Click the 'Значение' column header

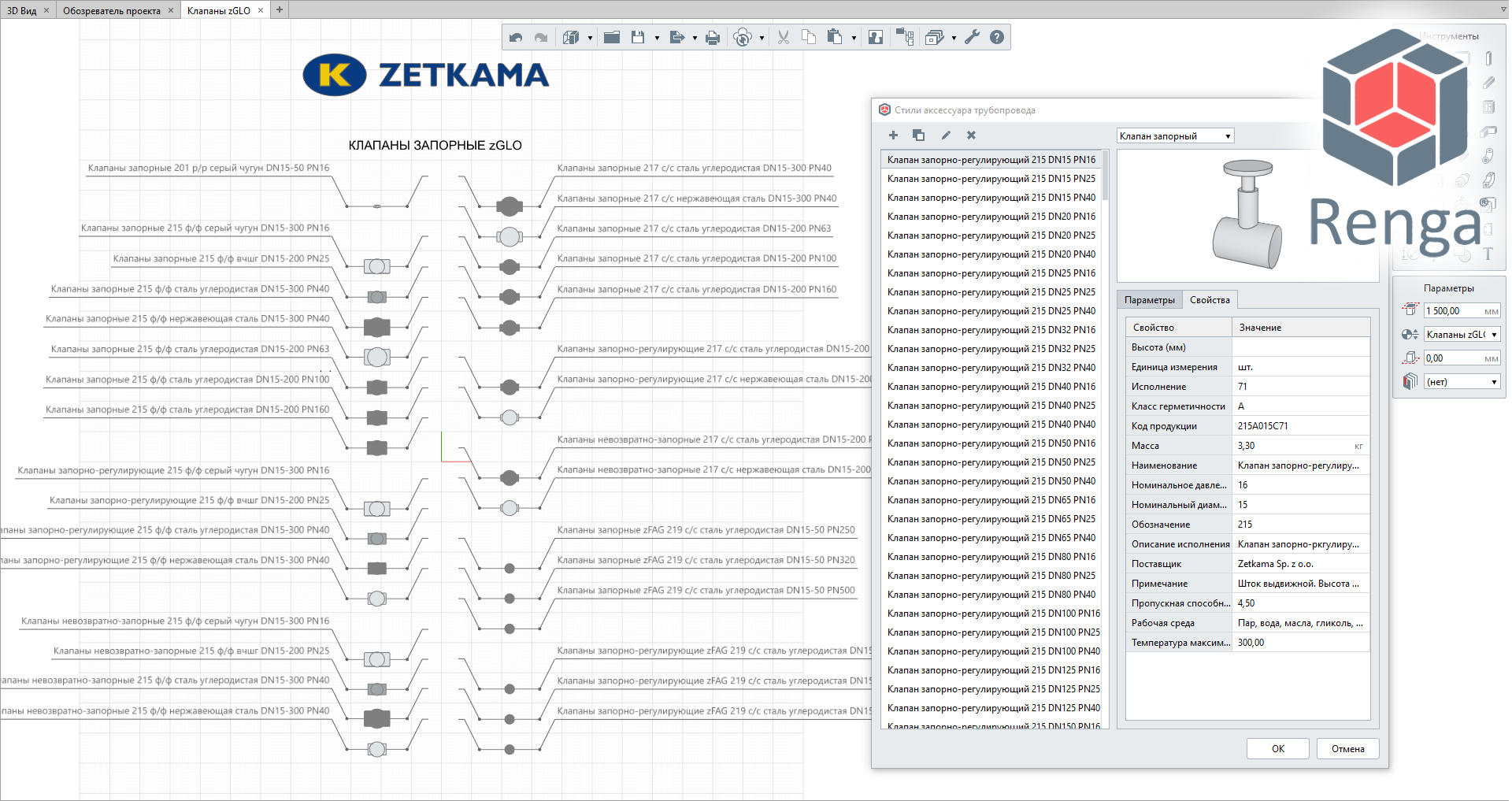1300,328
